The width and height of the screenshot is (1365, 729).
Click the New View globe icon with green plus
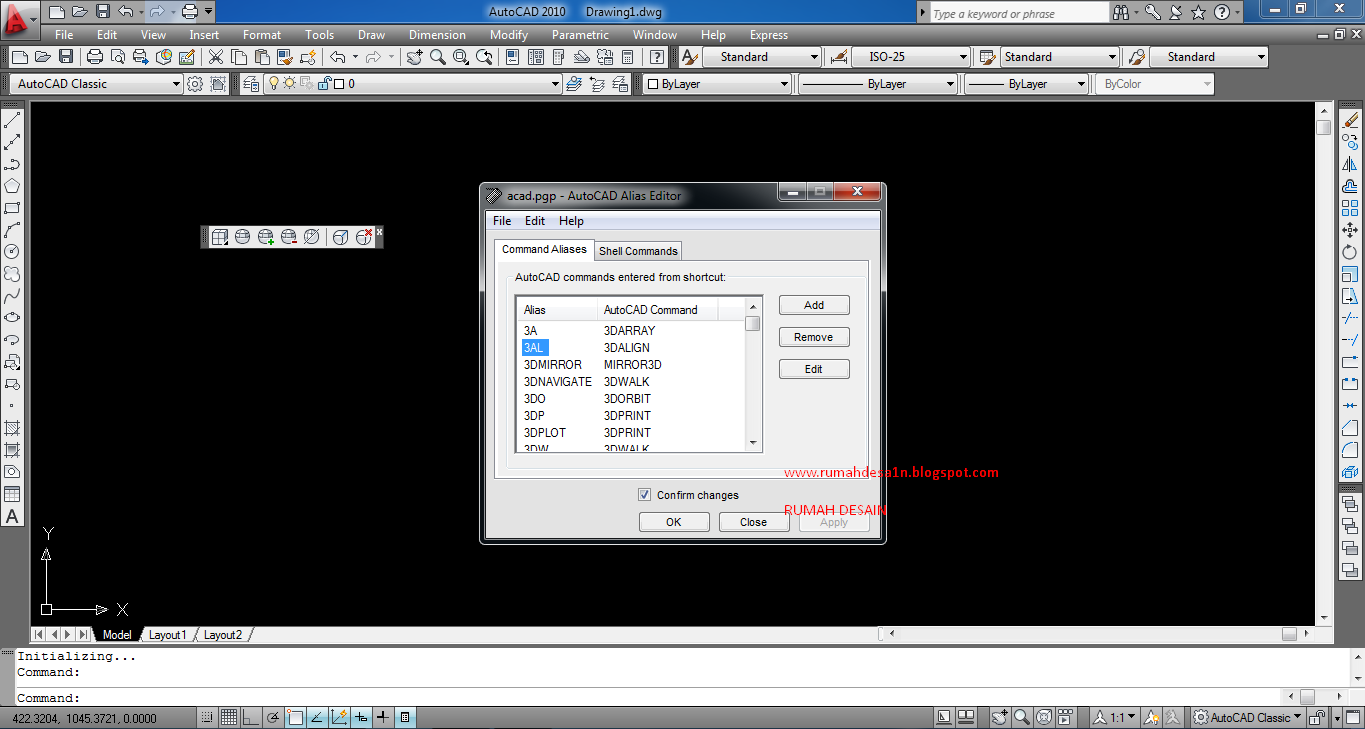266,237
